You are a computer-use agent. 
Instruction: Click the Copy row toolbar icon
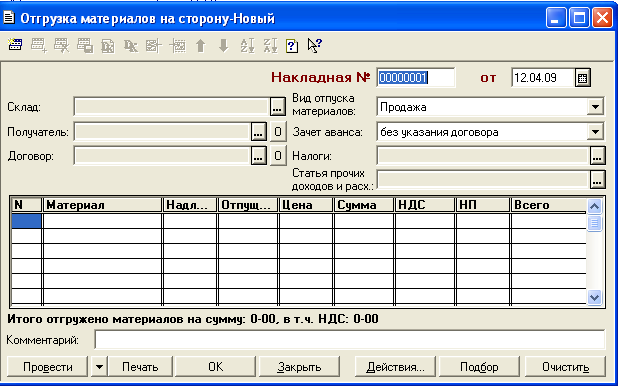click(85, 45)
